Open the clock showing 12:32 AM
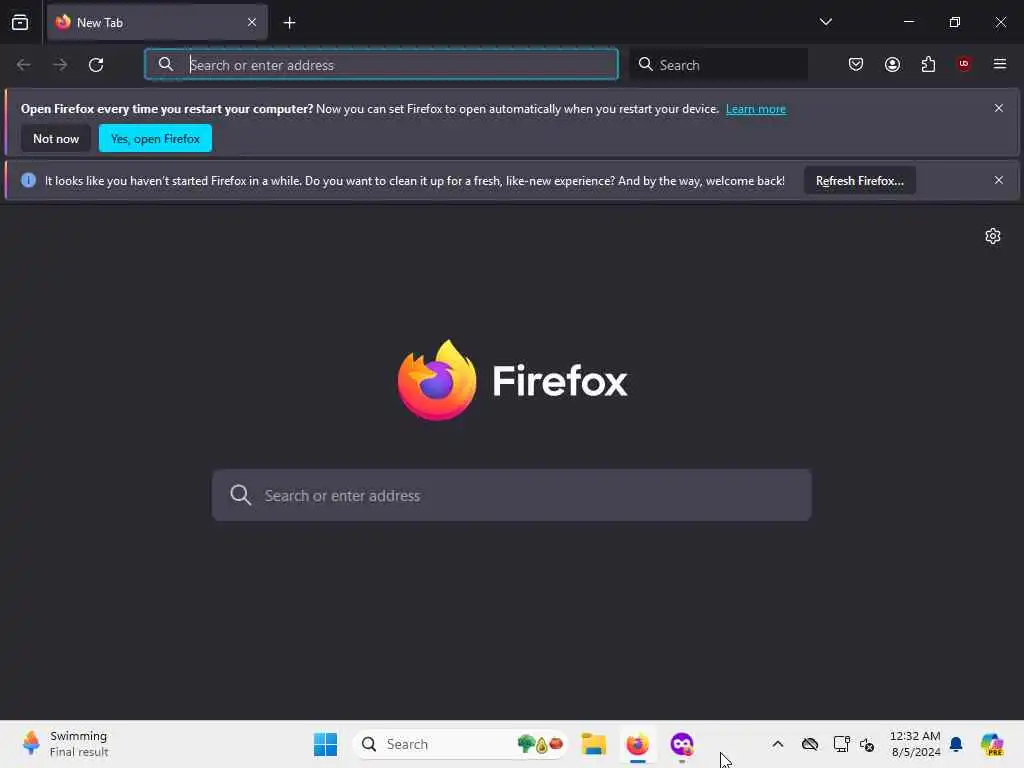The width and height of the screenshot is (1024, 768). tap(915, 744)
